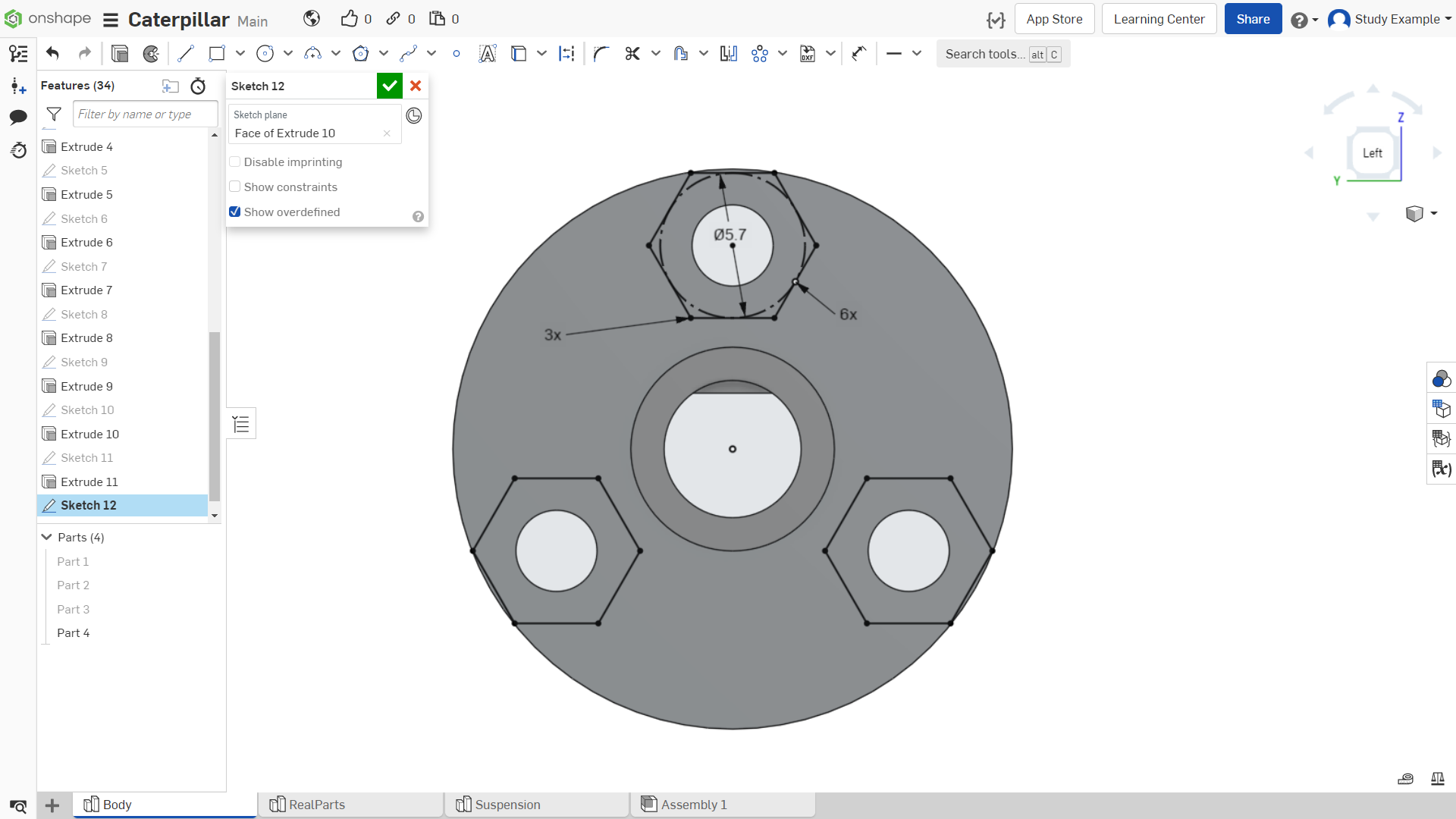This screenshot has width=1456, height=819.
Task: Select the Line sketch tool
Action: (x=185, y=54)
